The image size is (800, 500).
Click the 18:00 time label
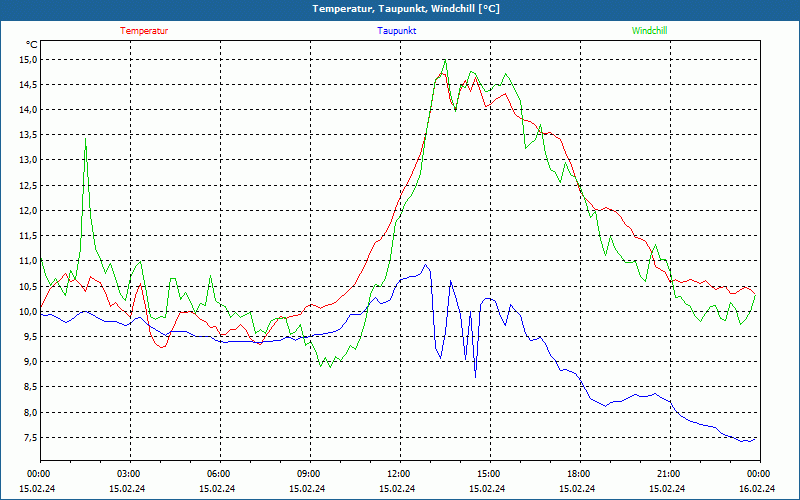580,474
